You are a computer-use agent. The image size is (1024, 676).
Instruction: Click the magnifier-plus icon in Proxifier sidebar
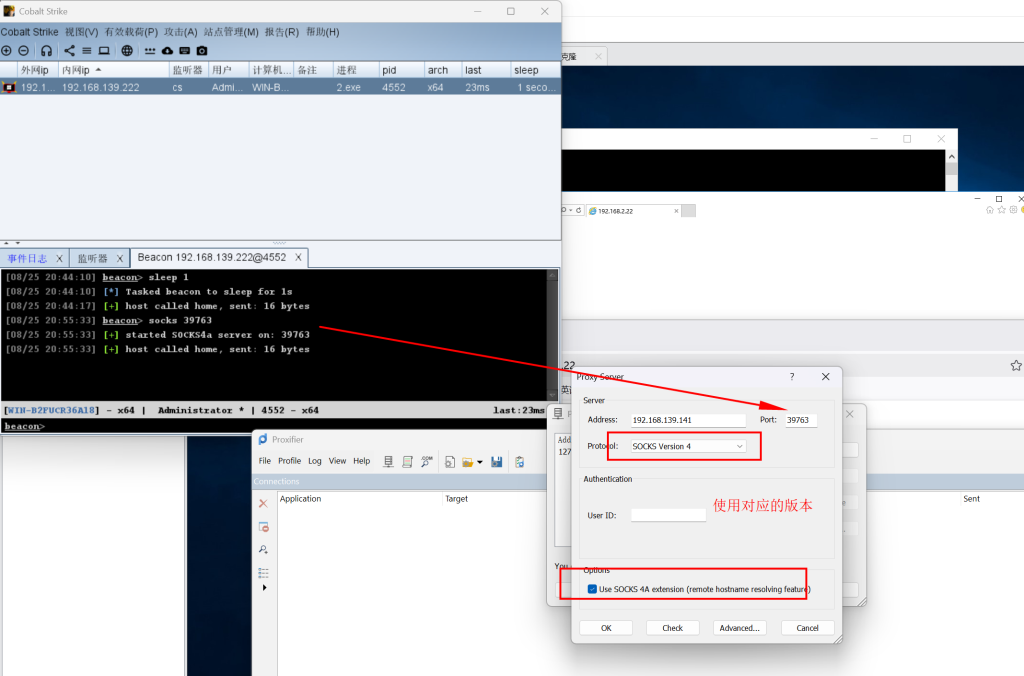pos(263,550)
